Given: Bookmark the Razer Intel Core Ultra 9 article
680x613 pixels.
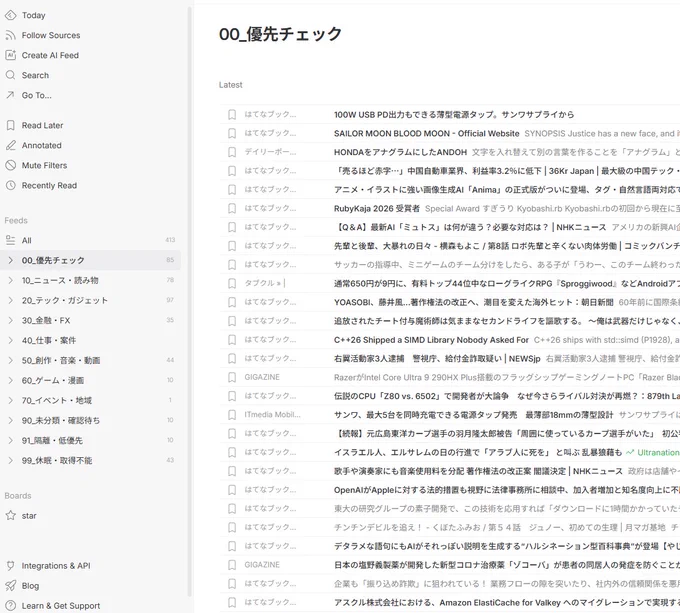Looking at the screenshot, I should pyautogui.click(x=232, y=377).
